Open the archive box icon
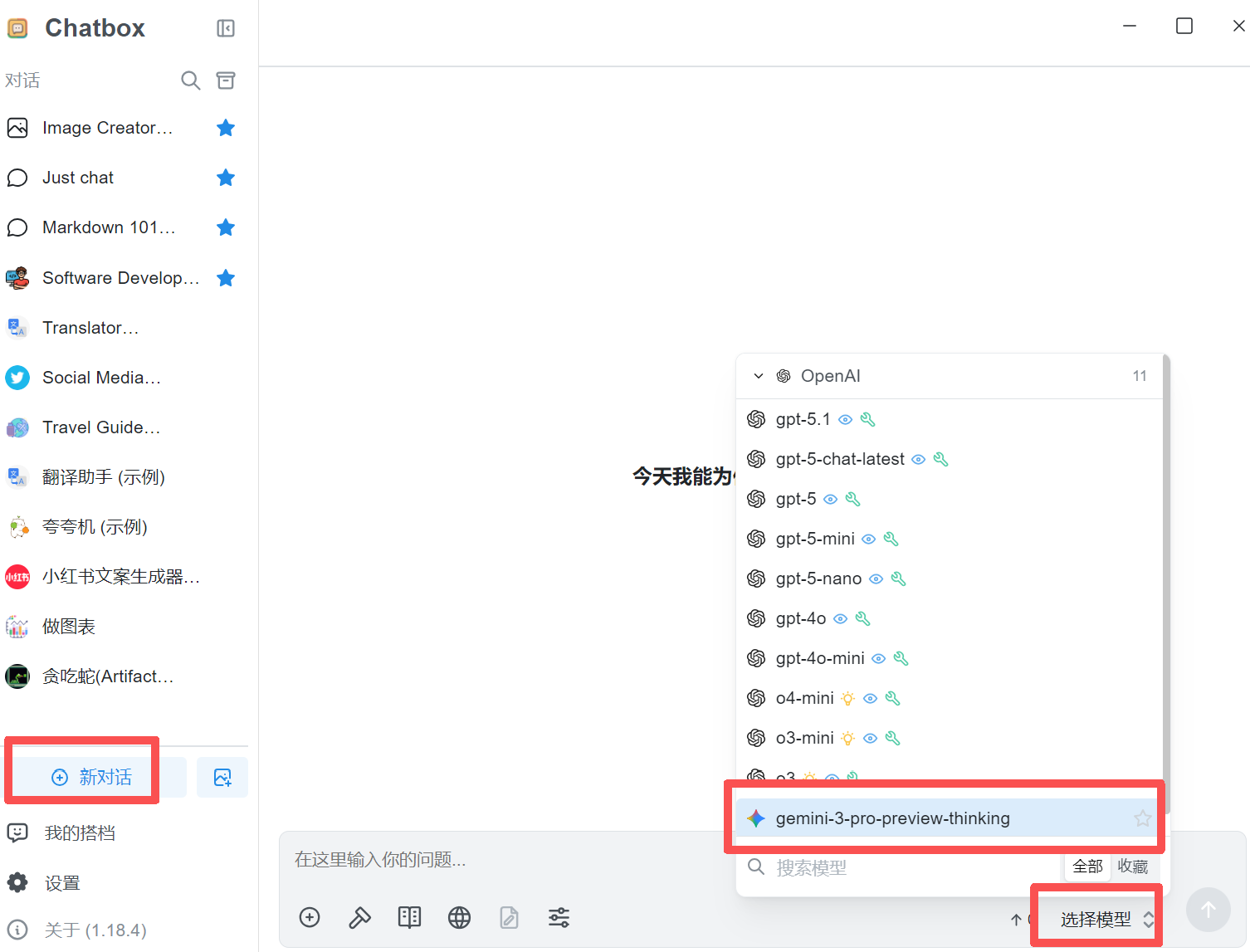The image size is (1250, 952). [x=226, y=81]
